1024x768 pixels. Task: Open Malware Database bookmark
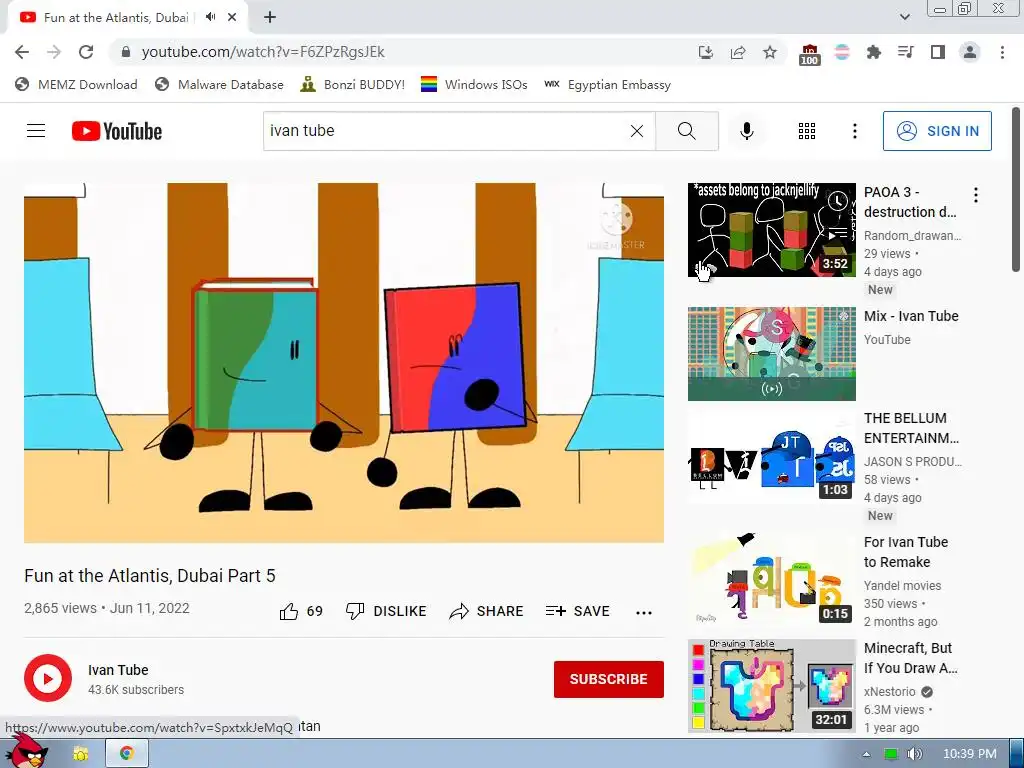tap(219, 85)
